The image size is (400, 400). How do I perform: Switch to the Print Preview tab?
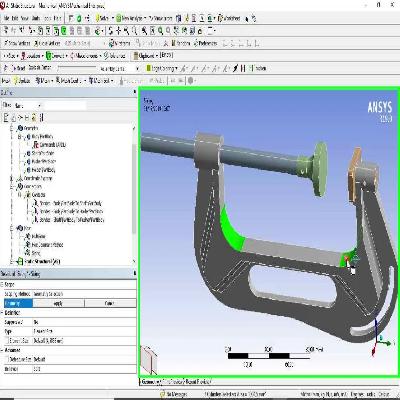(173, 381)
